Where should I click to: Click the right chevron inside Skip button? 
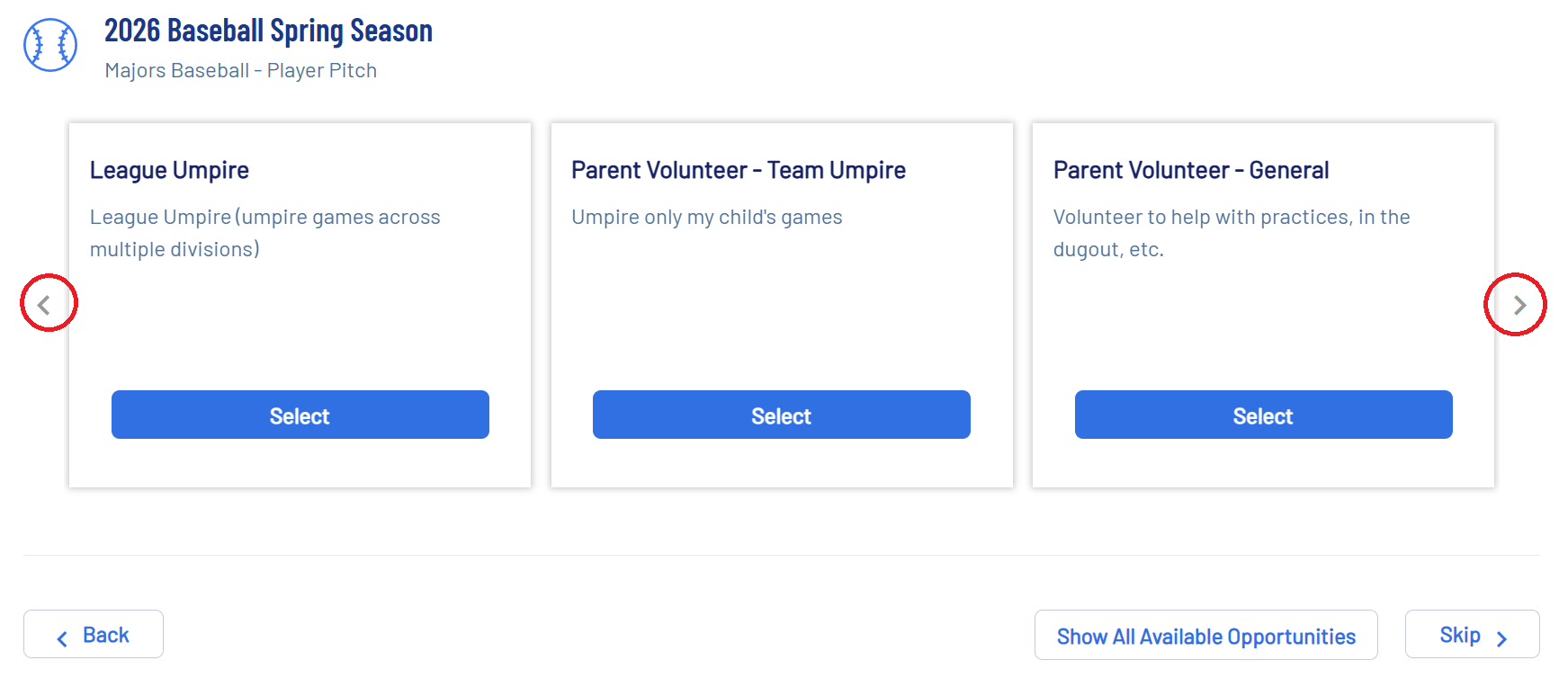[1501, 638]
